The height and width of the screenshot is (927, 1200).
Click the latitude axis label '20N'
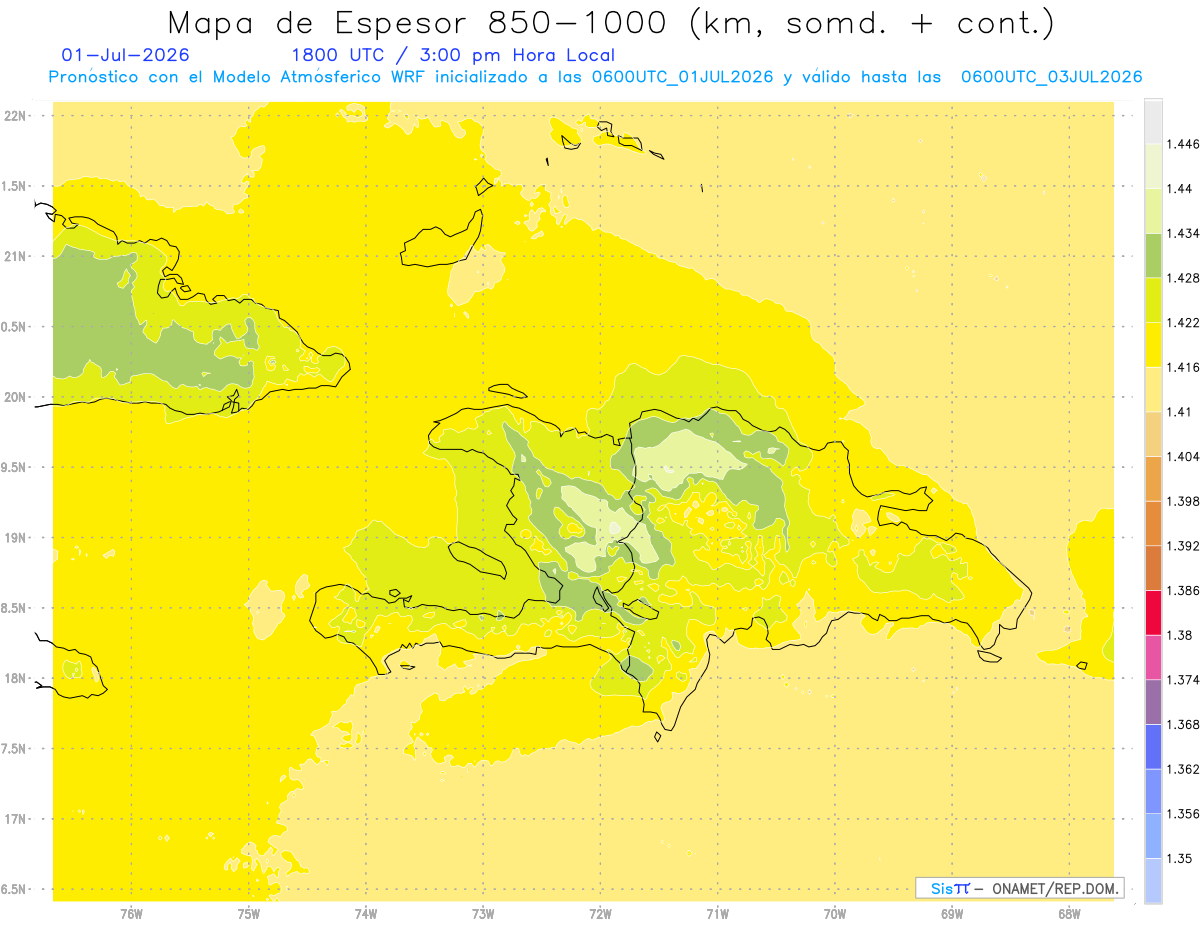[15, 397]
